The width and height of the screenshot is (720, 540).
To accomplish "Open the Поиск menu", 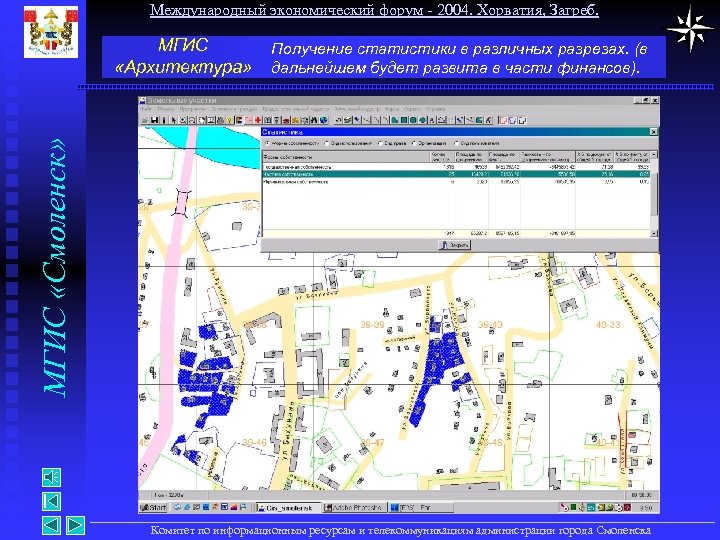I will [x=165, y=109].
